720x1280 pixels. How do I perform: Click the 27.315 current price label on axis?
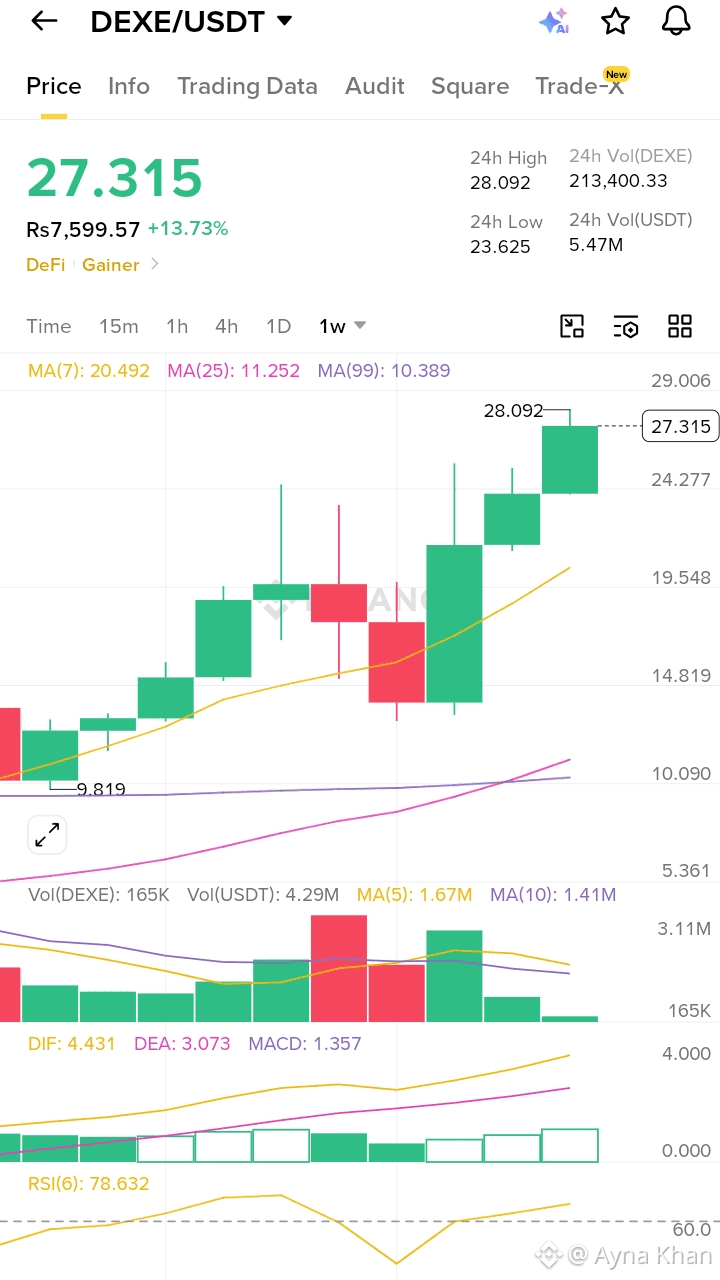coord(680,427)
